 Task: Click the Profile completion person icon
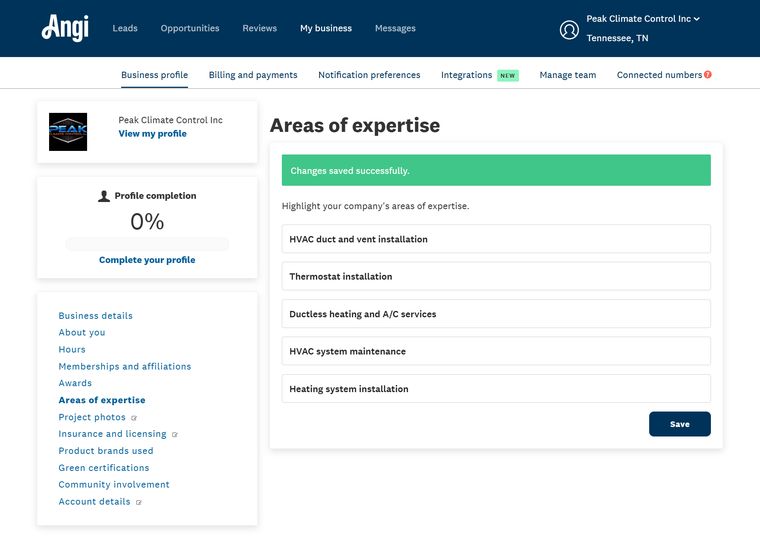(104, 196)
